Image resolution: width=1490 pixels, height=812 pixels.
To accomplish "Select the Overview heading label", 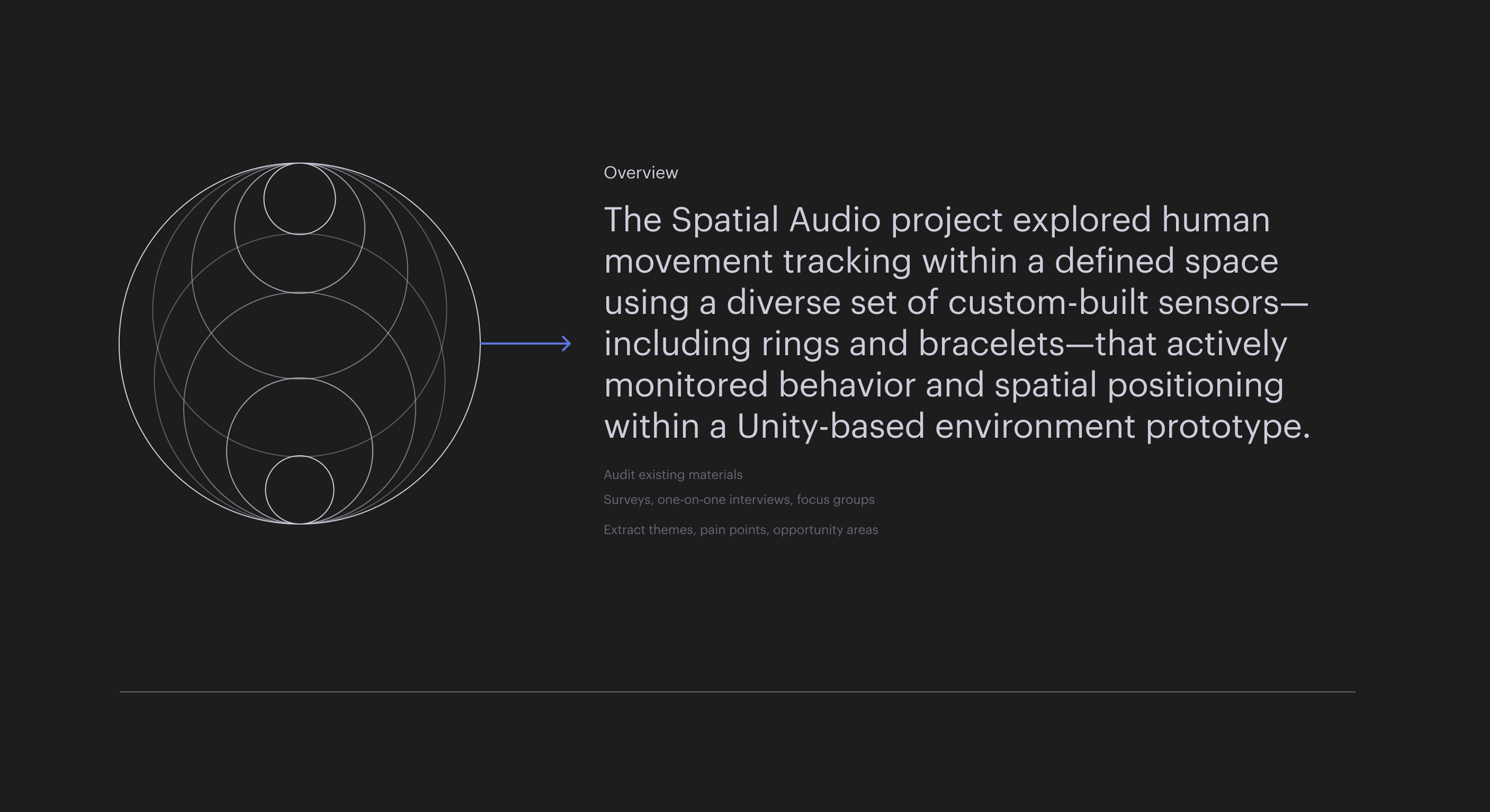I will coord(640,173).
